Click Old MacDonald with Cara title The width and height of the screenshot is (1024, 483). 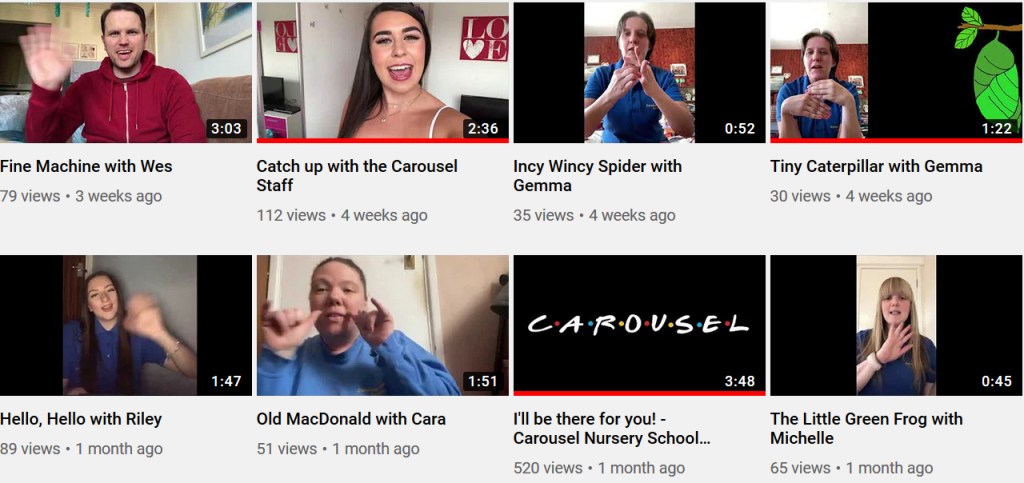(x=351, y=419)
